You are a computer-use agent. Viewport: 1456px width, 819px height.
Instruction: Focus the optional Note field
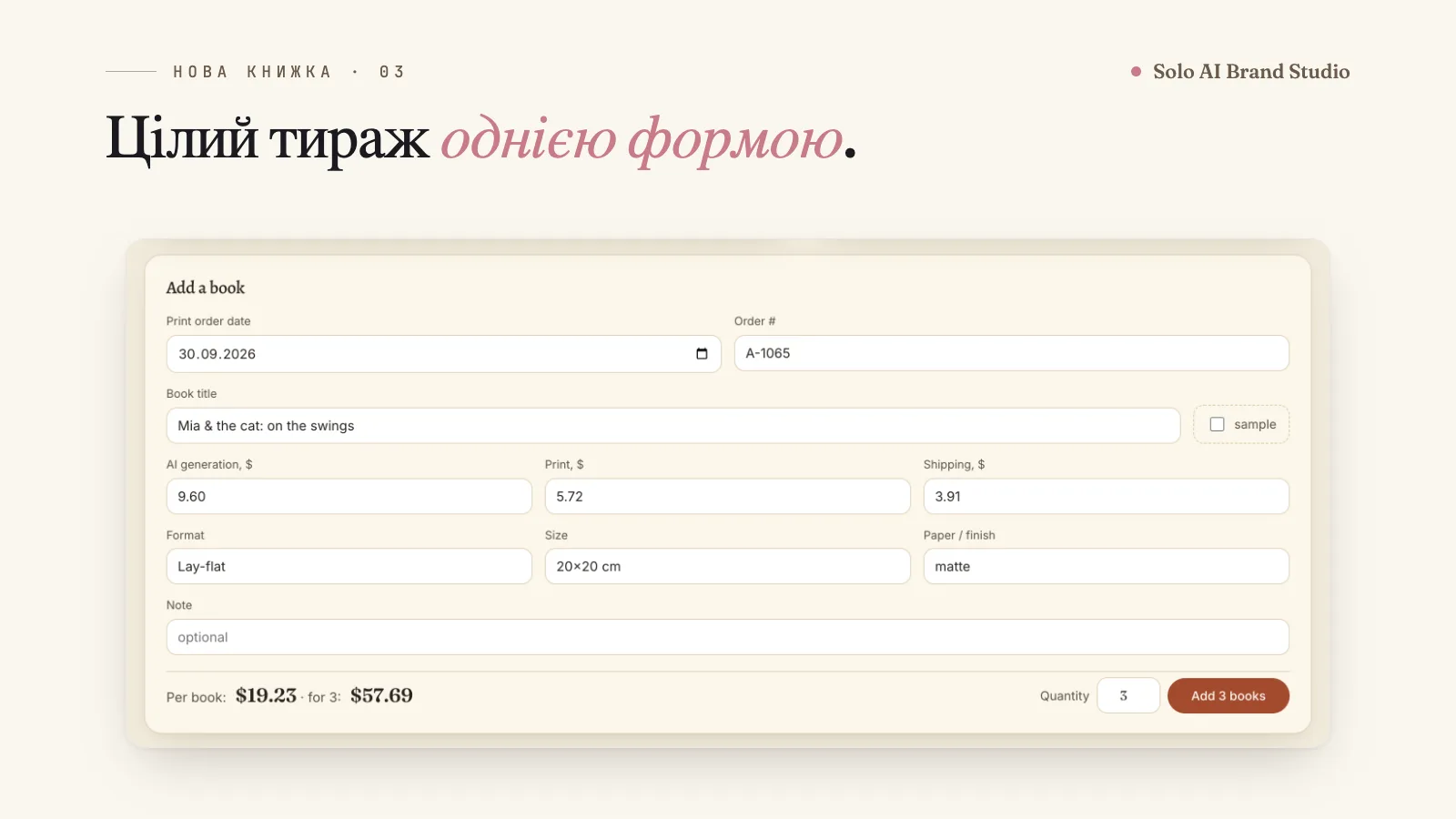[728, 637]
